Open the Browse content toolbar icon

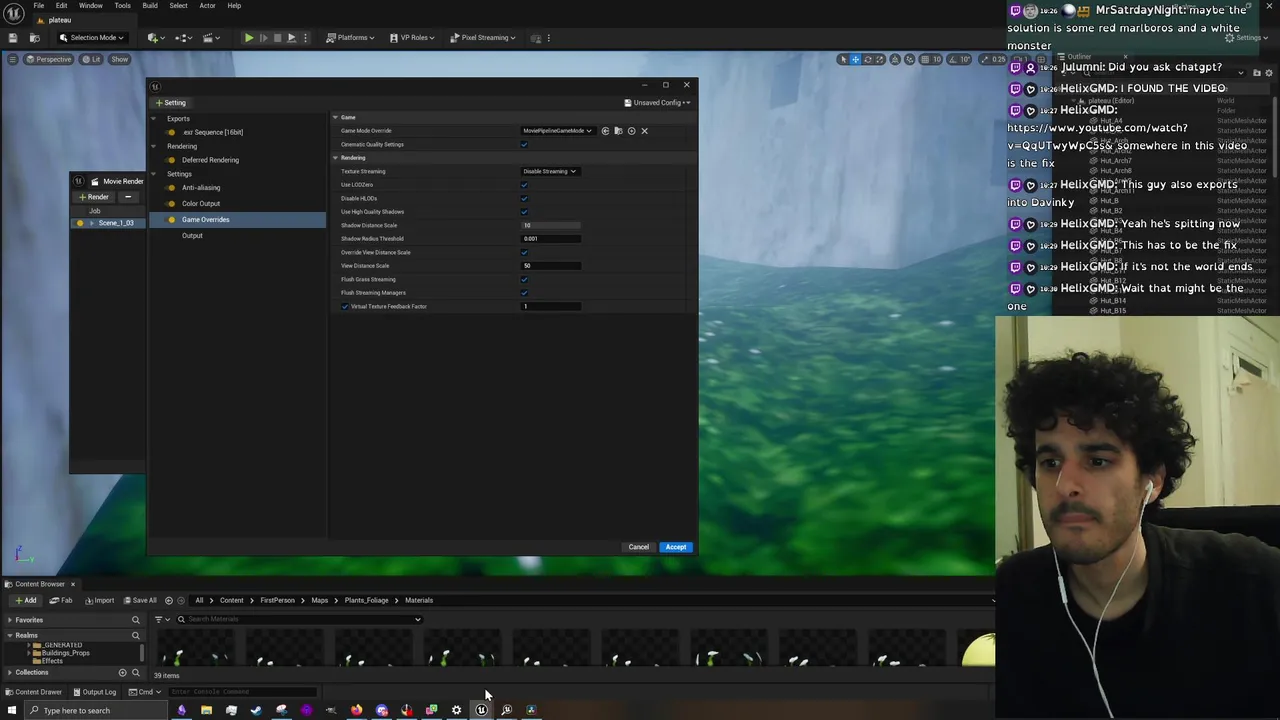coord(34,38)
